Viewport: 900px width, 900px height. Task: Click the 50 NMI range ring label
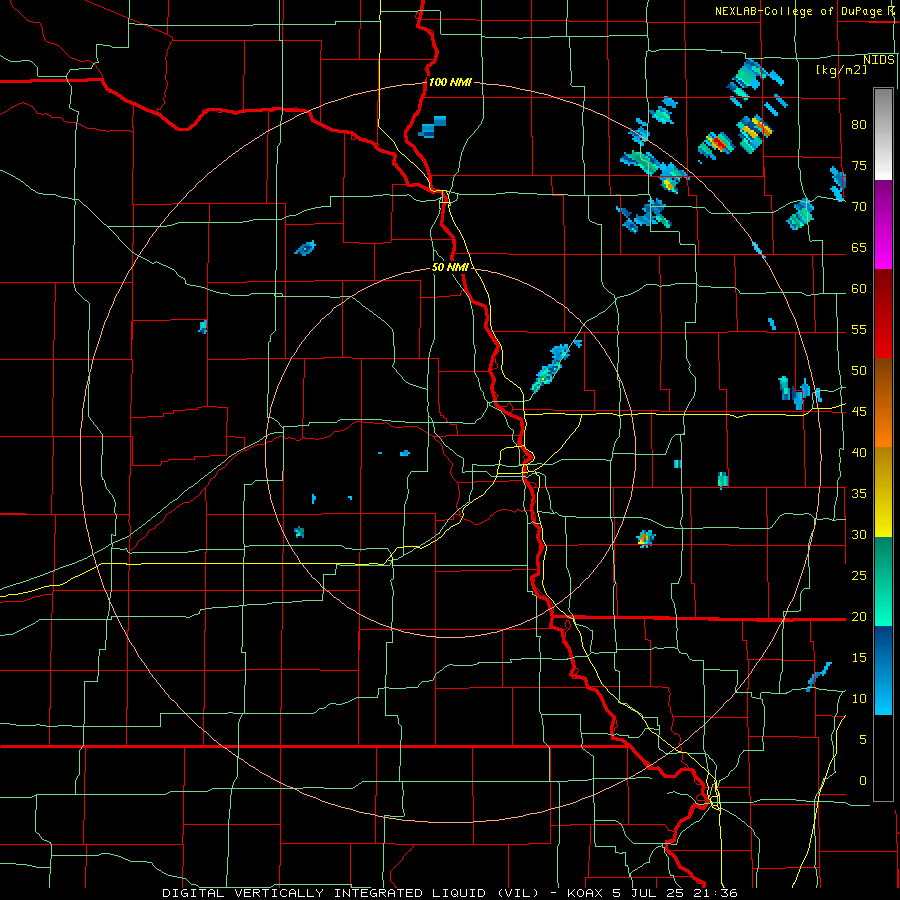pyautogui.click(x=451, y=267)
